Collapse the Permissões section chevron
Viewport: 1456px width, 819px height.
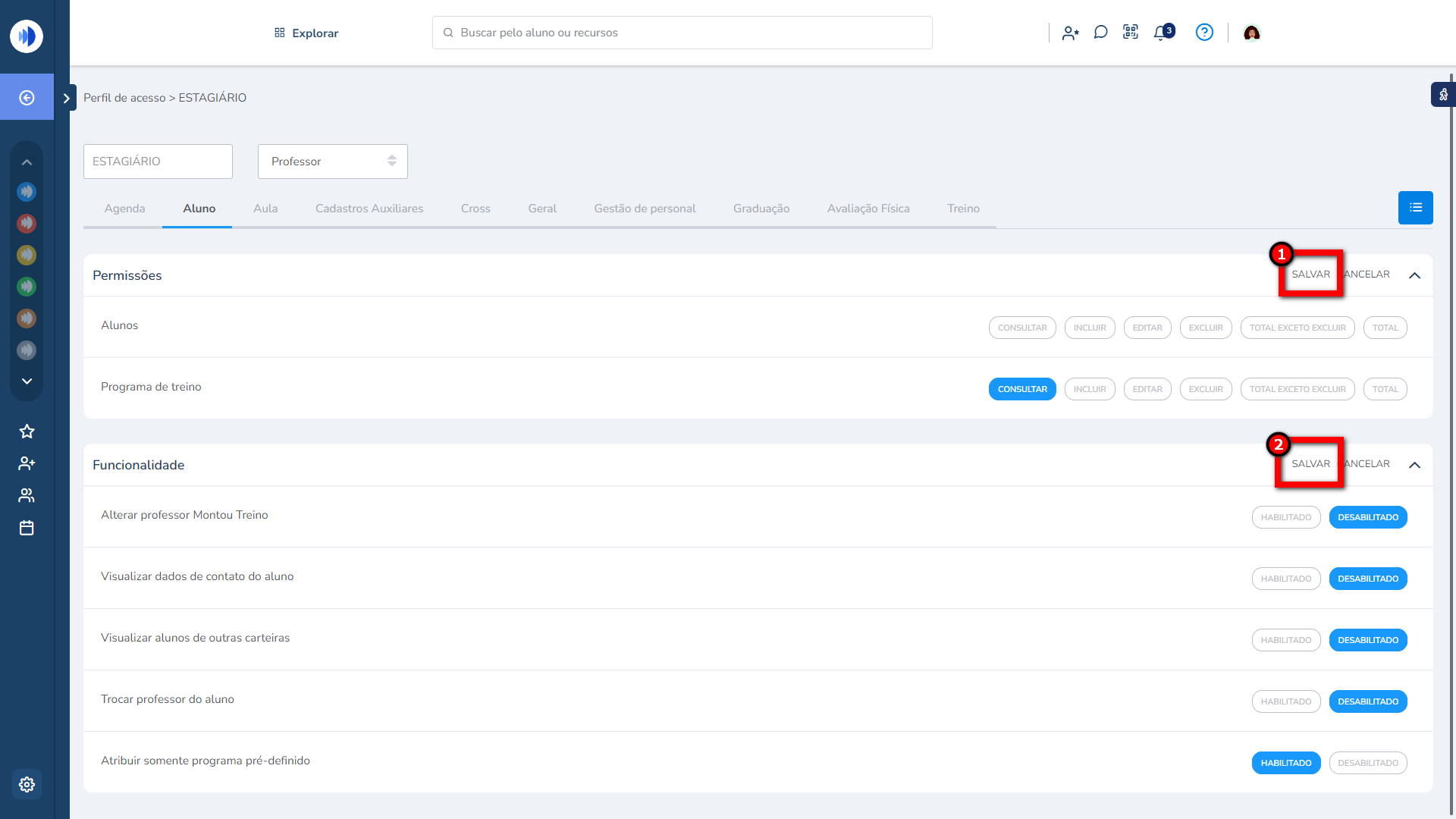tap(1414, 275)
